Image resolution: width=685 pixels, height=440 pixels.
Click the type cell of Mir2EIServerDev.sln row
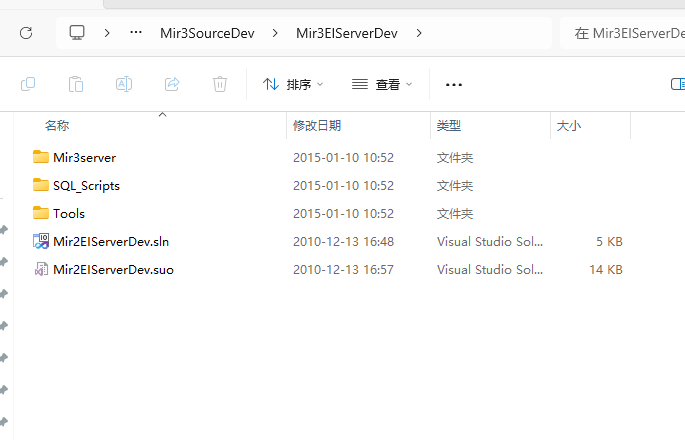490,242
